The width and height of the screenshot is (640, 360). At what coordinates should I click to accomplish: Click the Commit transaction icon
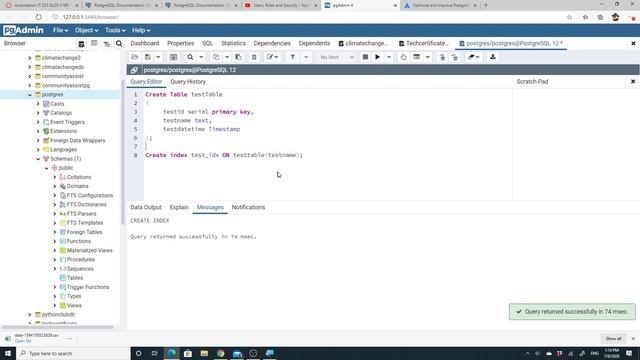click(442, 57)
